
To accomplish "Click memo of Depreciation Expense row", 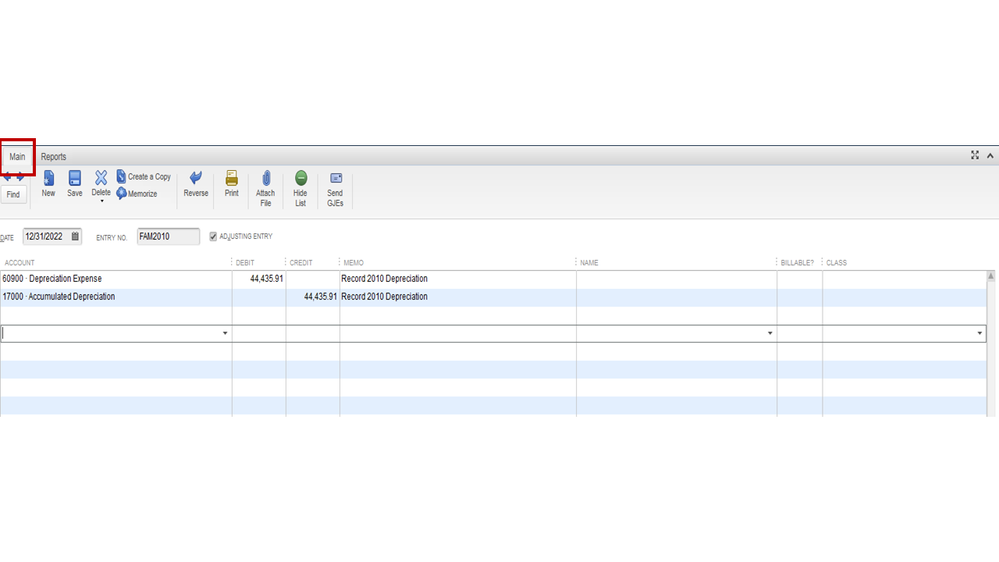I will [384, 279].
